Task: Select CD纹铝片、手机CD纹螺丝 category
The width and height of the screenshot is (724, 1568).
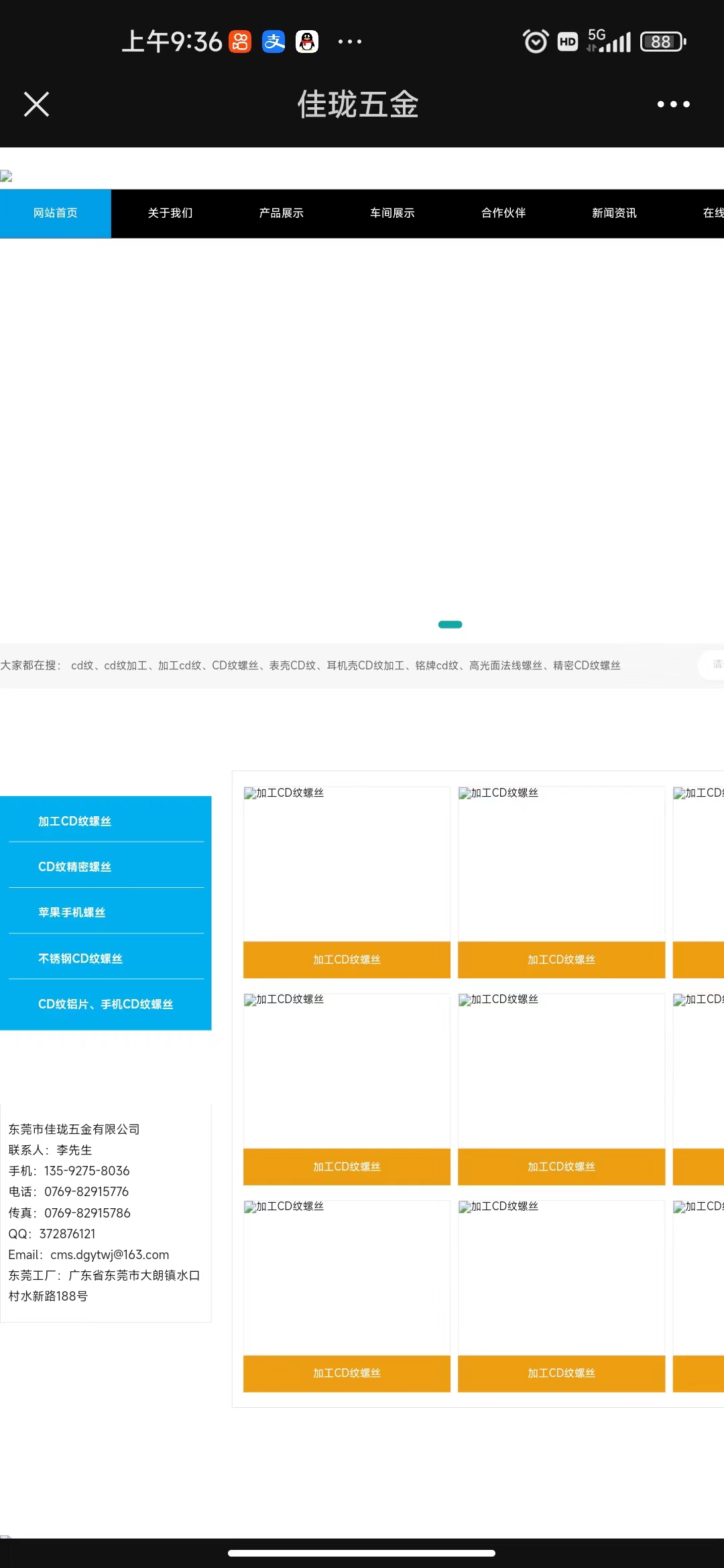Action: [x=105, y=1004]
